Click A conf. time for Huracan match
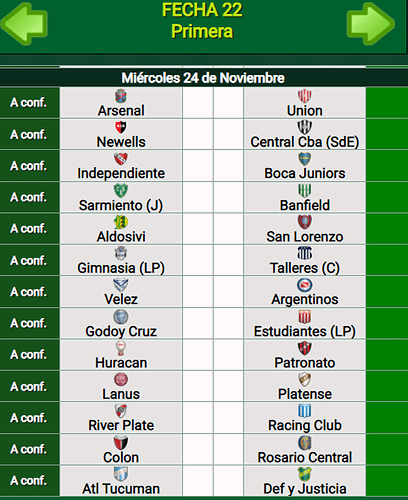 pyautogui.click(x=29, y=355)
